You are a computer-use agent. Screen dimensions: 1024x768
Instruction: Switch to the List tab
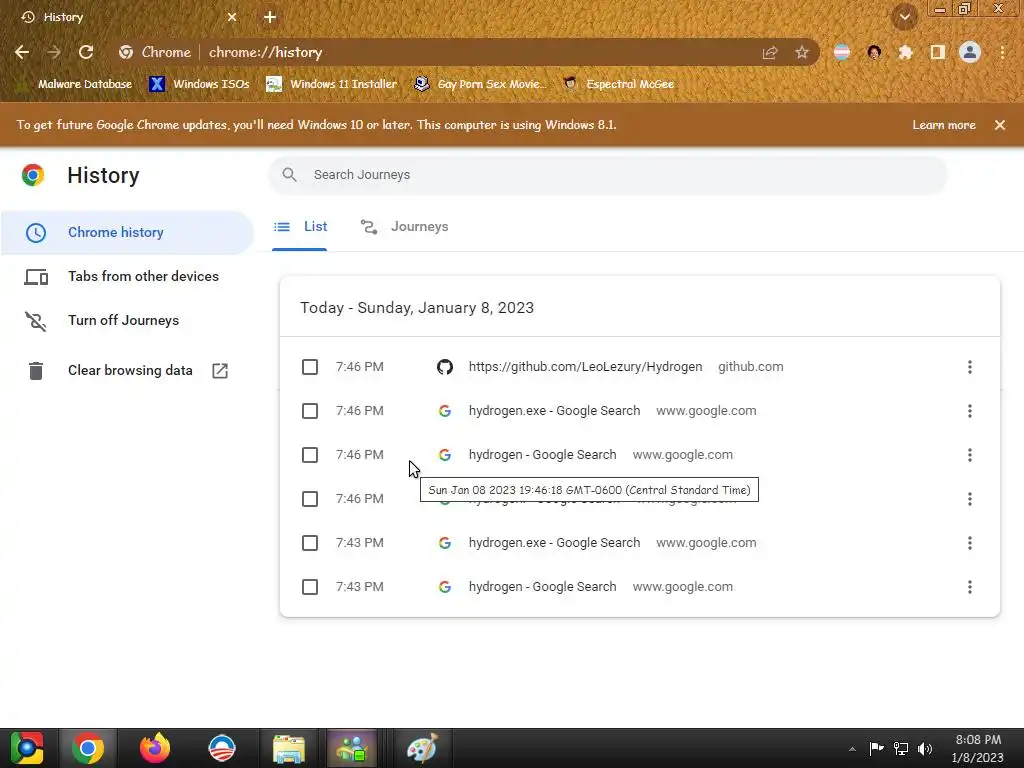[300, 227]
